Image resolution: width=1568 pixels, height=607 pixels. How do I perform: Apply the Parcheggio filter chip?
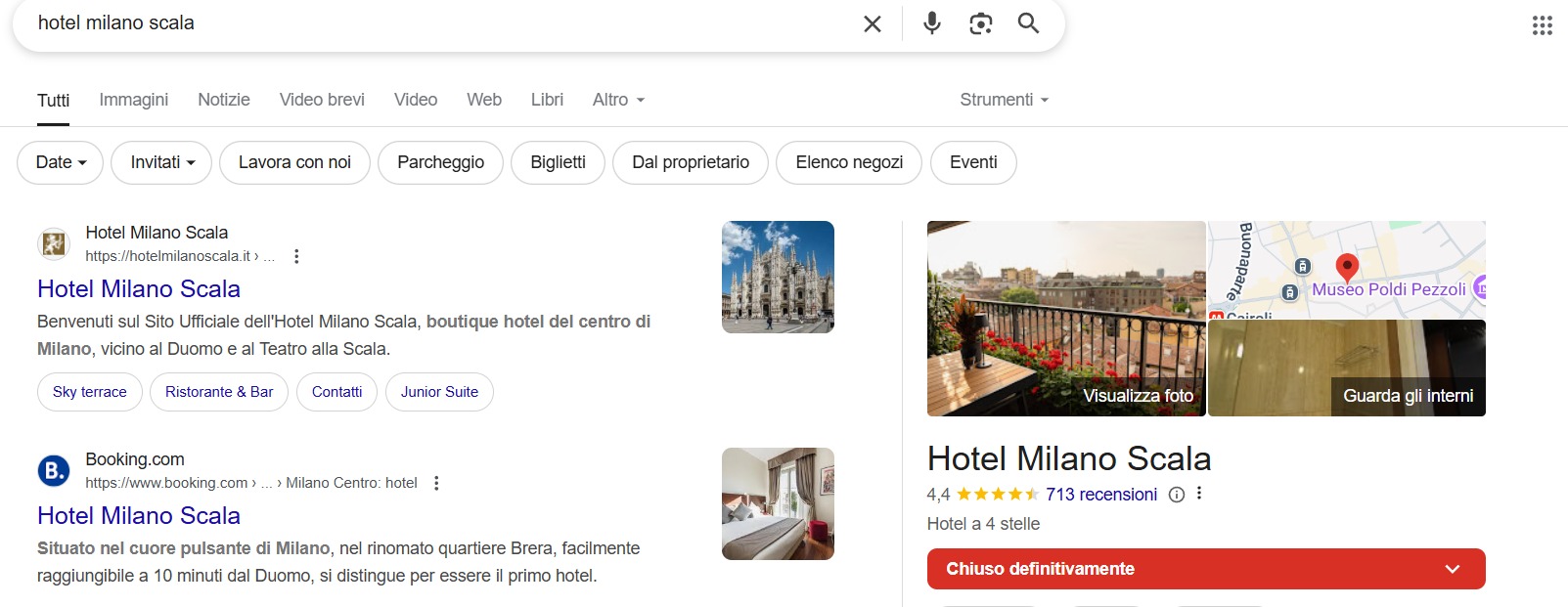click(440, 162)
